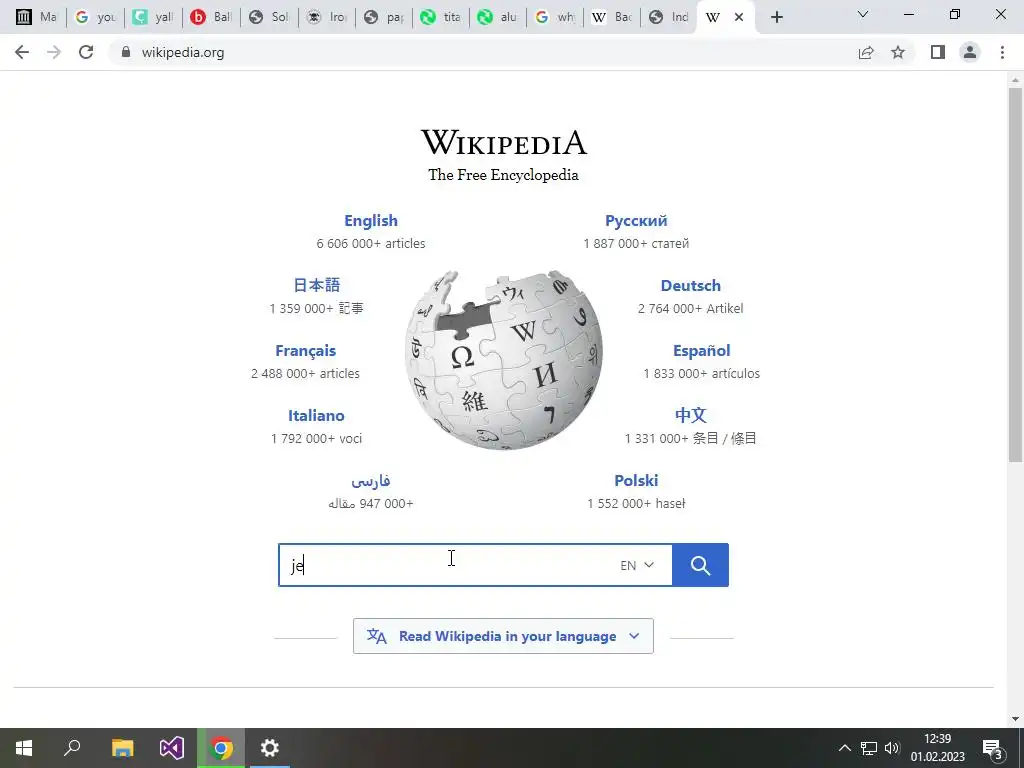Open the Русский Wikipedia link
This screenshot has width=1024, height=768.
point(636,221)
